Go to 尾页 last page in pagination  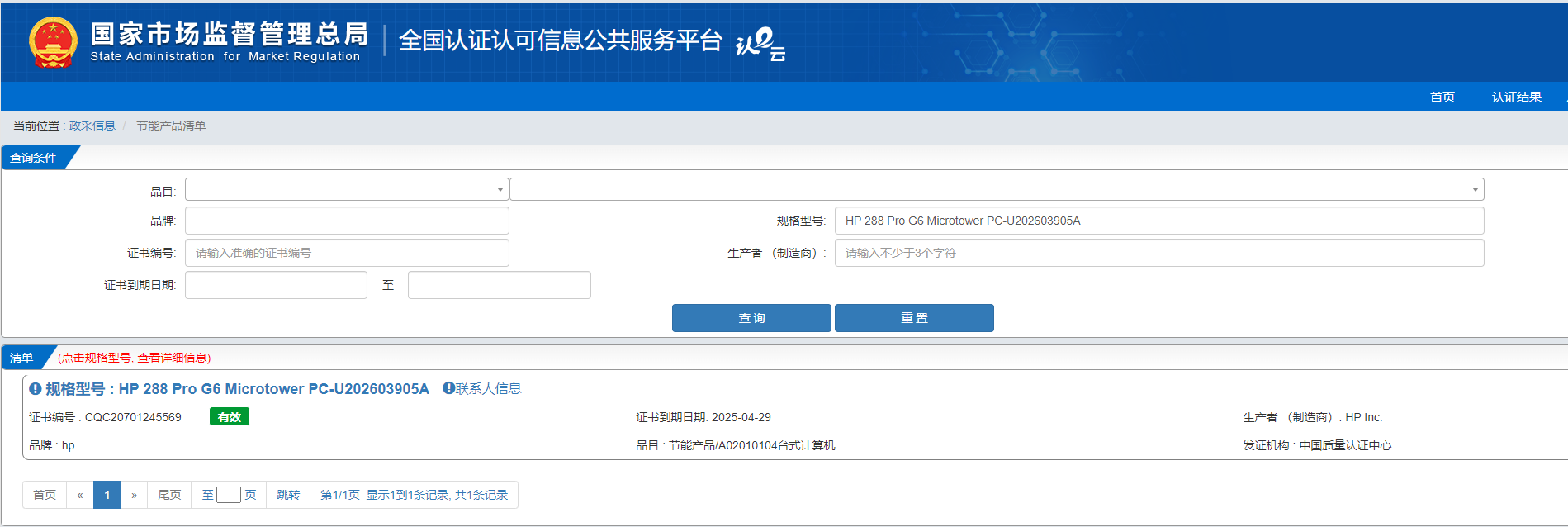pos(169,495)
